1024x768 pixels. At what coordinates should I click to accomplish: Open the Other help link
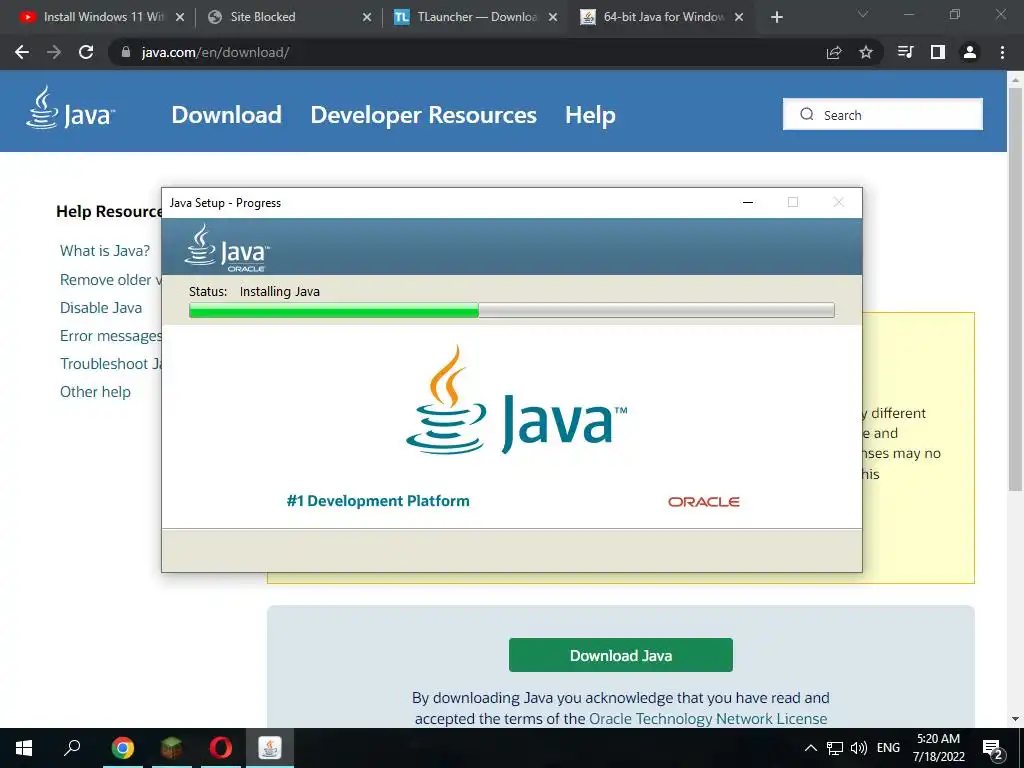click(95, 392)
